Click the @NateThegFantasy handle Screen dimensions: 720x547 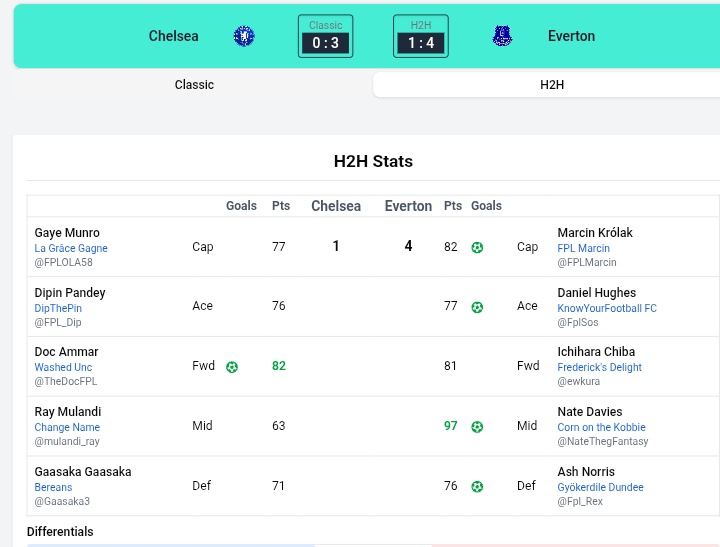(602, 441)
